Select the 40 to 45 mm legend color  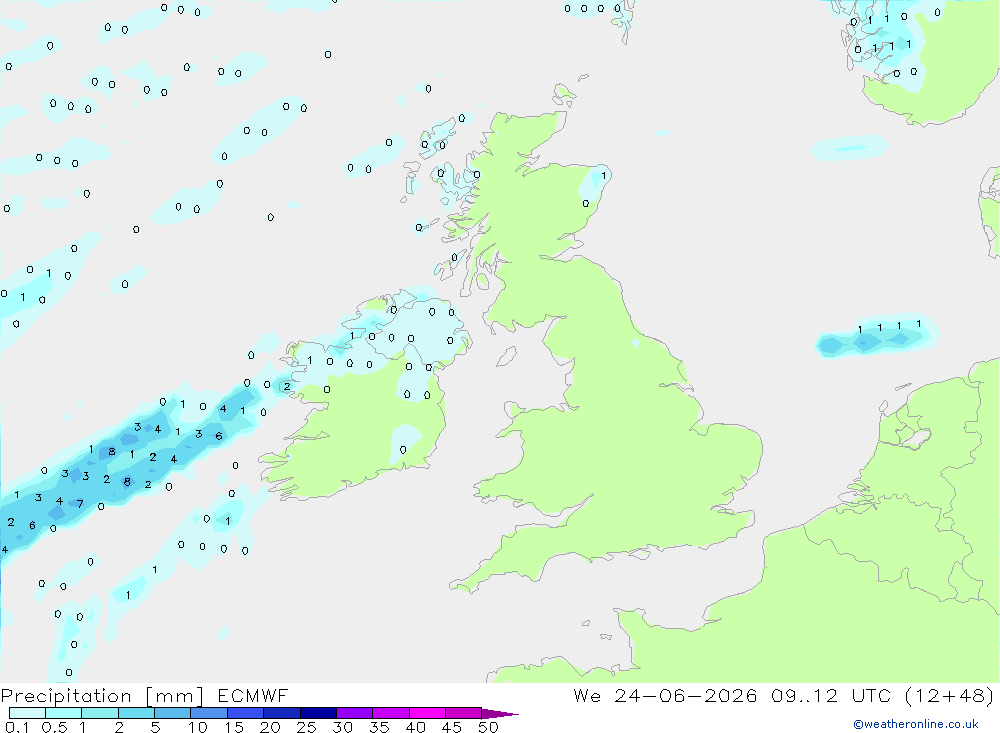427,713
